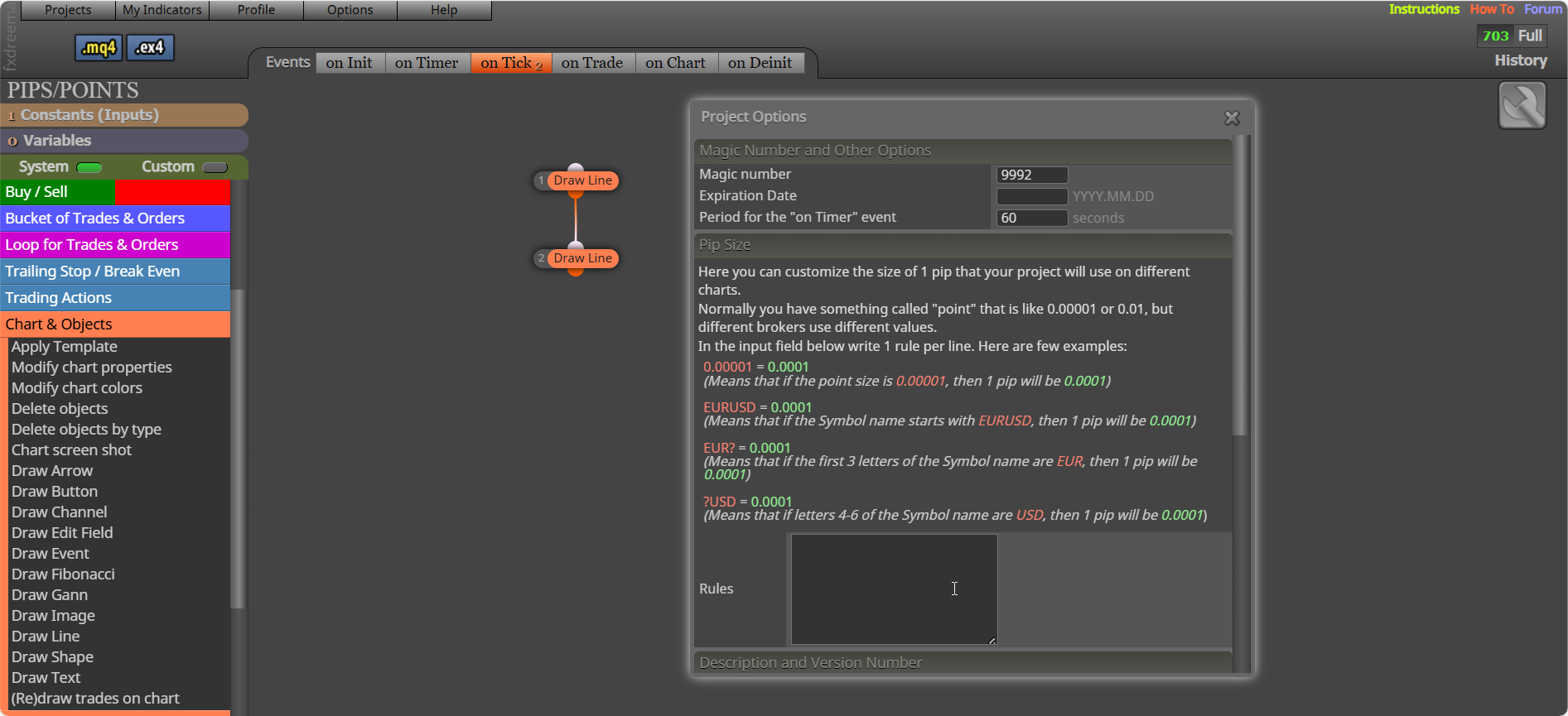Open the Options menu
This screenshot has height=716, width=1568.
350,10
